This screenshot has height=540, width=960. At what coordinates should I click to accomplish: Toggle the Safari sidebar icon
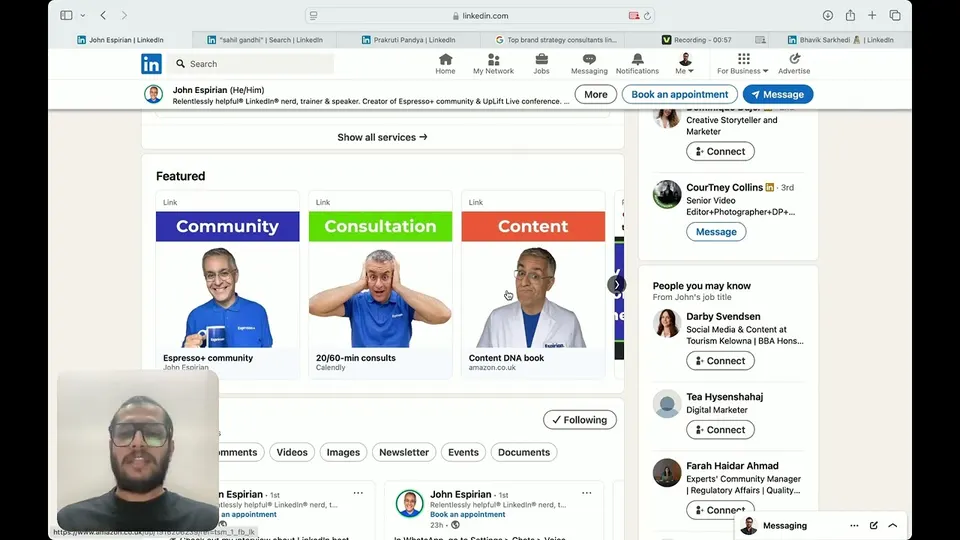point(66,15)
